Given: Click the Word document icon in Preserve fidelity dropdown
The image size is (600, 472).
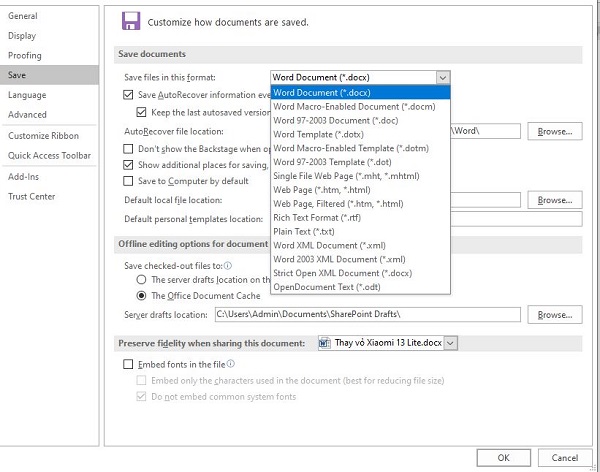Looking at the screenshot, I should coord(324,343).
